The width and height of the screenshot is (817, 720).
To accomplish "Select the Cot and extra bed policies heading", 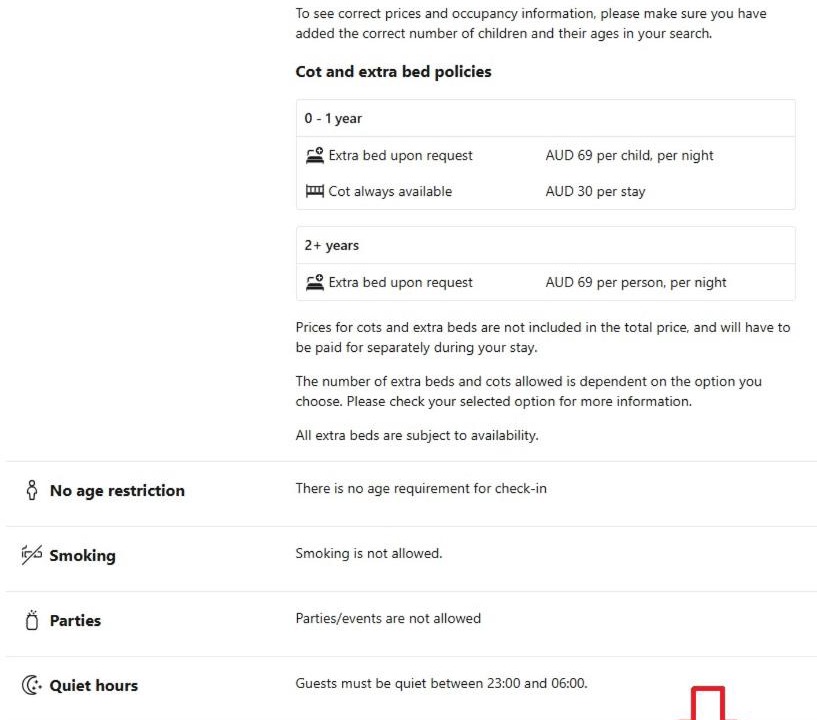I will tap(393, 71).
